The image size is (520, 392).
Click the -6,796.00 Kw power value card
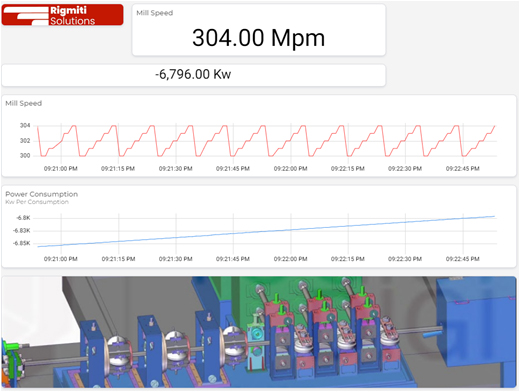[193, 75]
